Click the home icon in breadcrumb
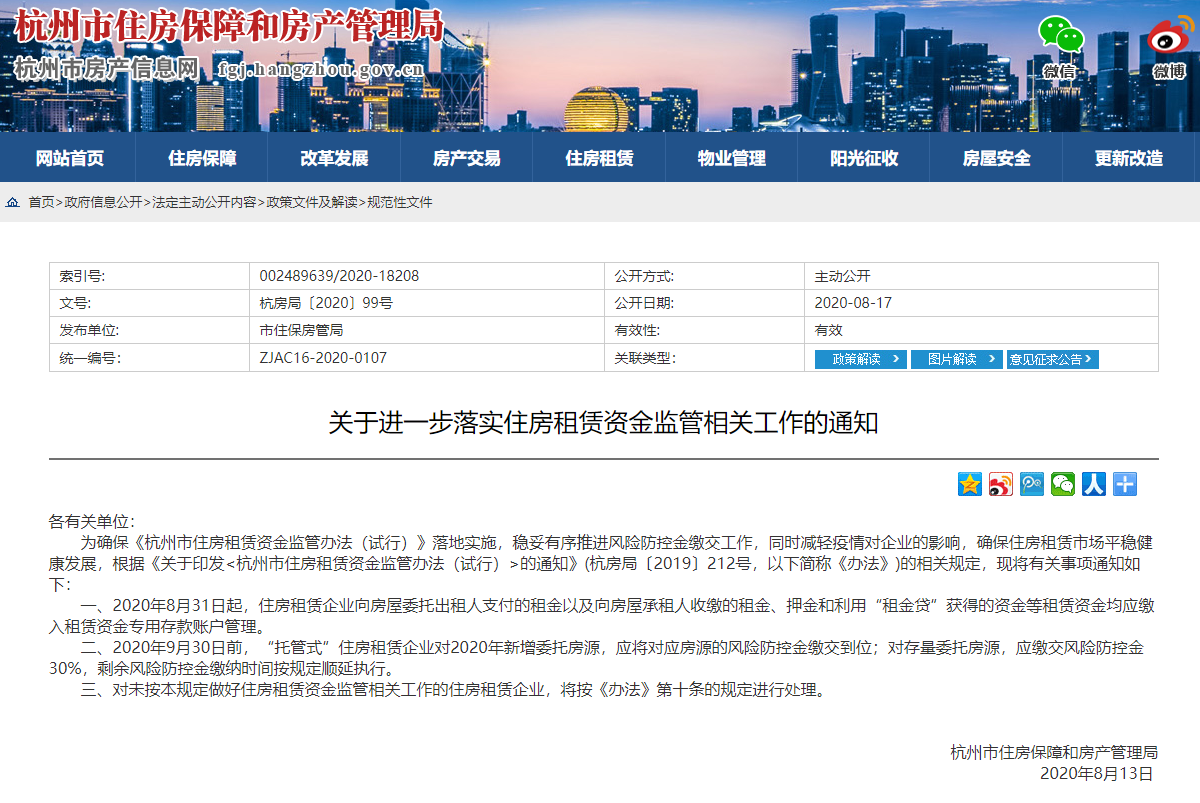The image size is (1200, 803). pyautogui.click(x=13, y=202)
